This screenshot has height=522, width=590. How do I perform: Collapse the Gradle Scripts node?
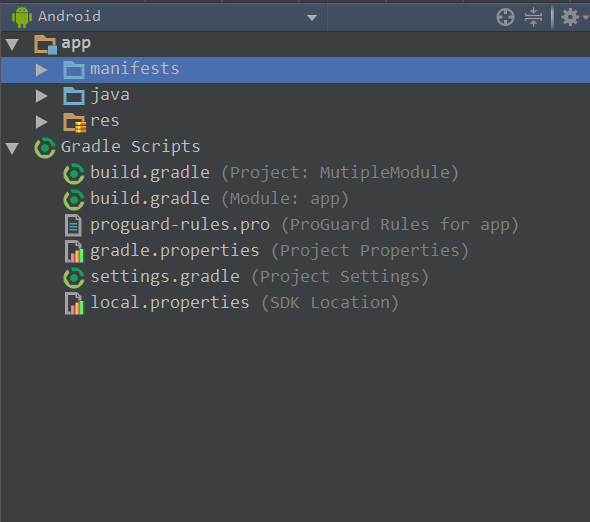tap(12, 148)
